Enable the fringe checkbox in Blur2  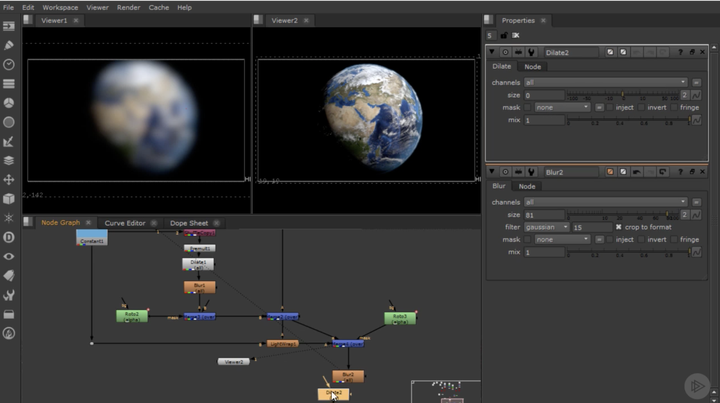pos(674,240)
